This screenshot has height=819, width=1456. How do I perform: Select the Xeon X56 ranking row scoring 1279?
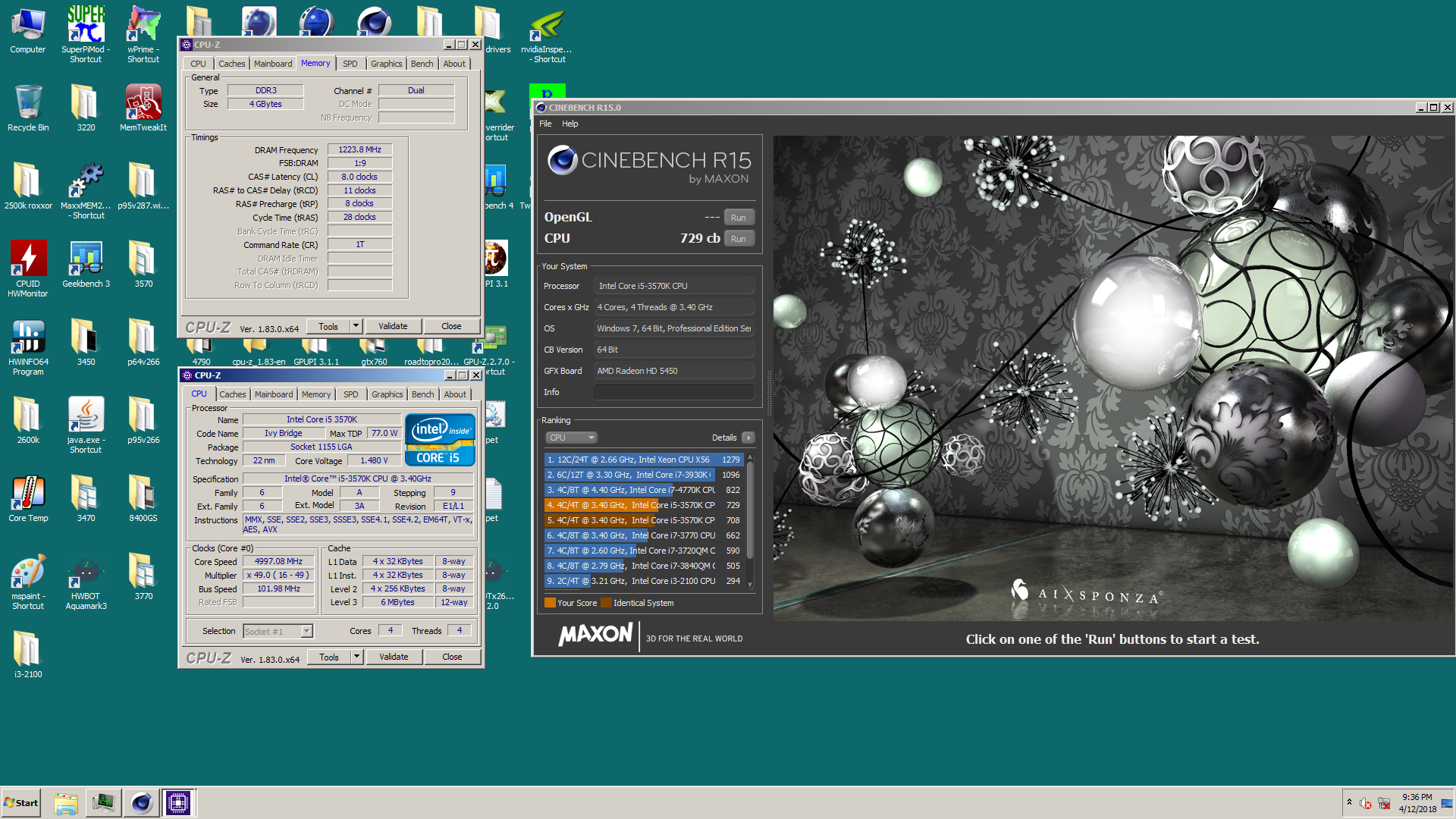[643, 460]
